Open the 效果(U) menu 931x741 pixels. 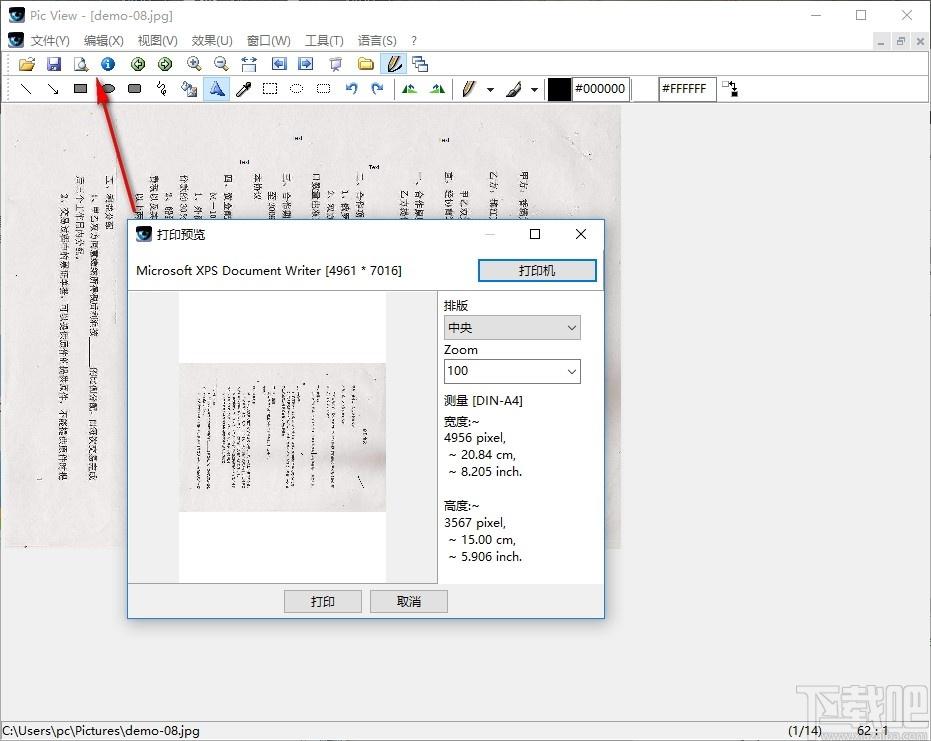click(x=212, y=40)
